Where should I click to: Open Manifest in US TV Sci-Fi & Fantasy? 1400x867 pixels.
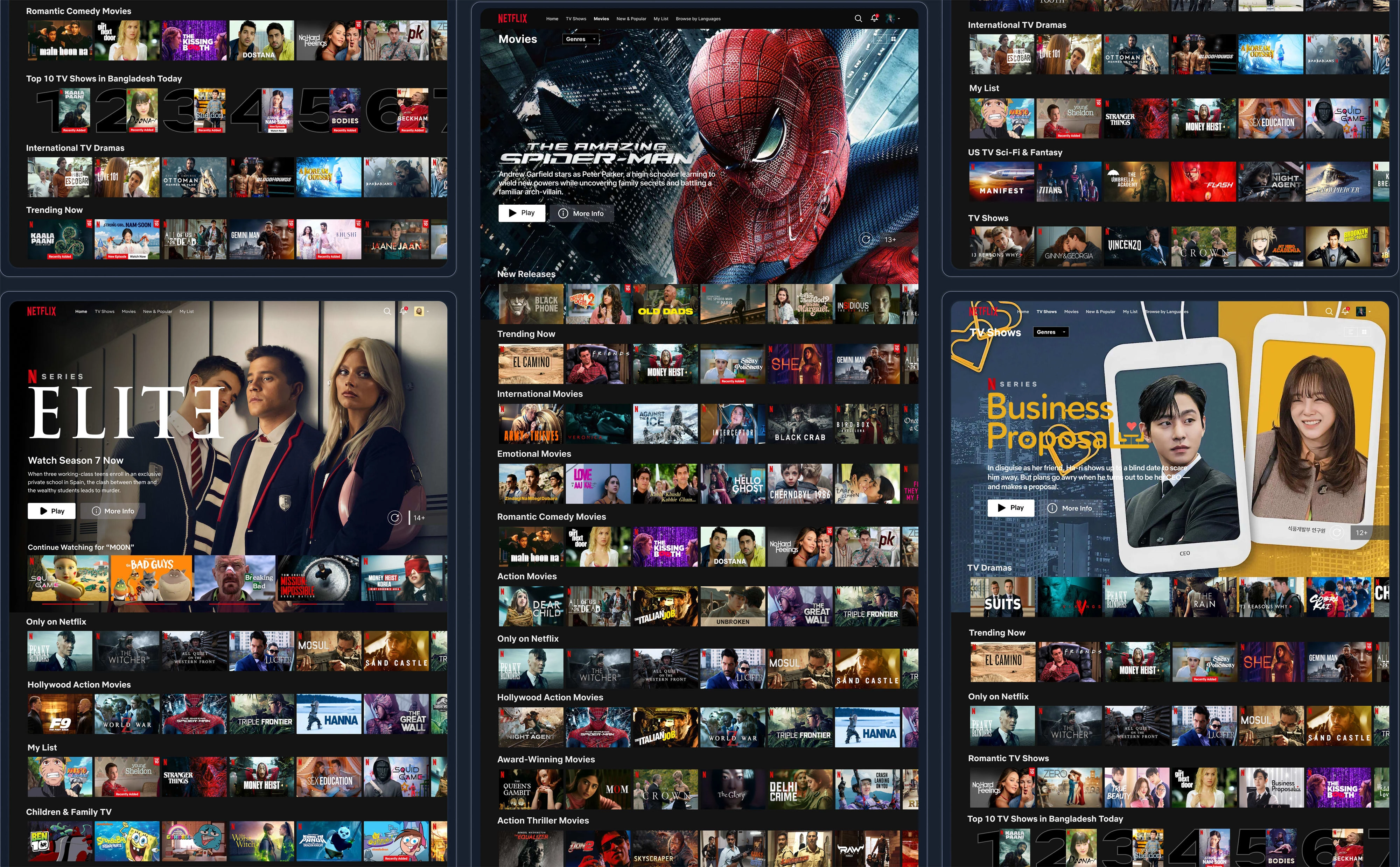click(x=1002, y=181)
